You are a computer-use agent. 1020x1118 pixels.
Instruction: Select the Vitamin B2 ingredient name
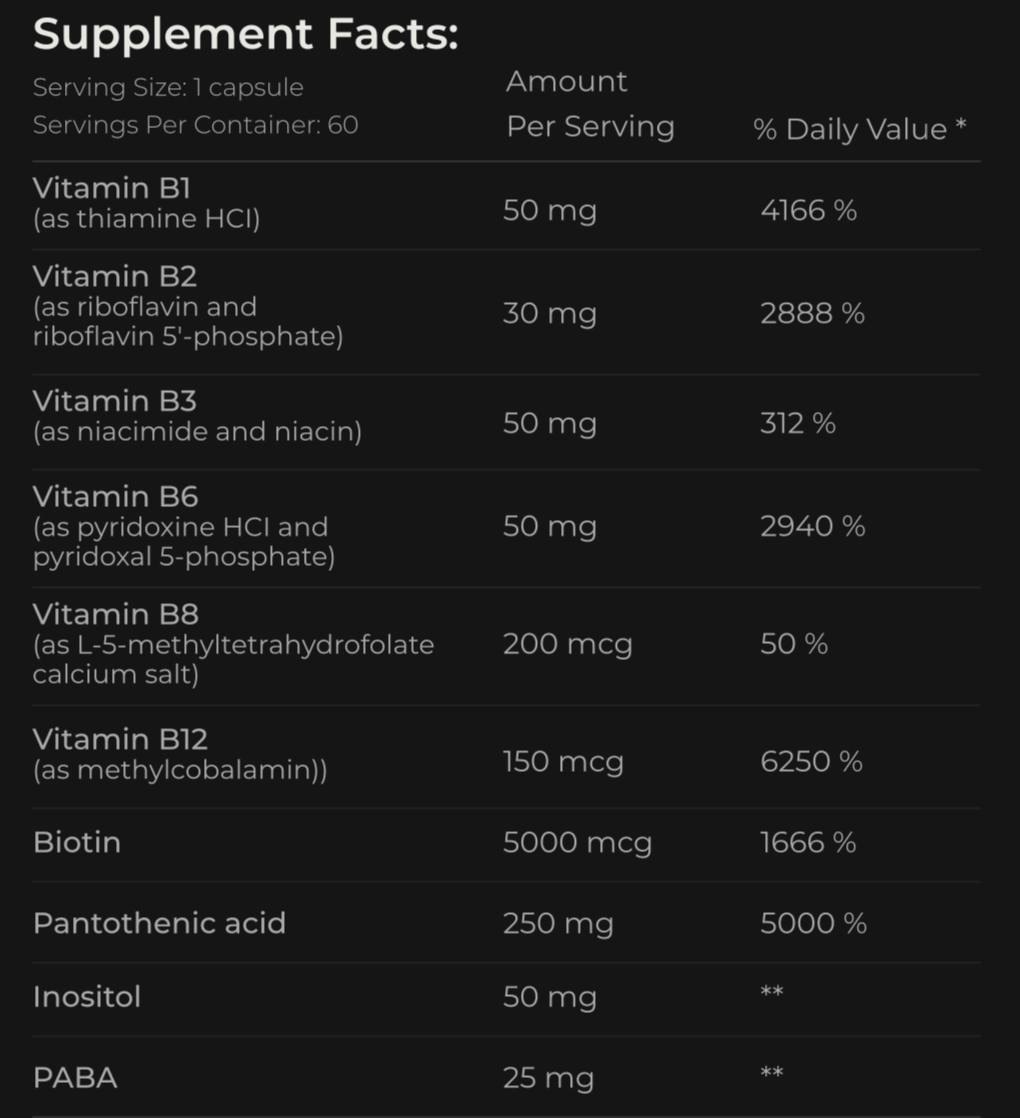click(115, 277)
